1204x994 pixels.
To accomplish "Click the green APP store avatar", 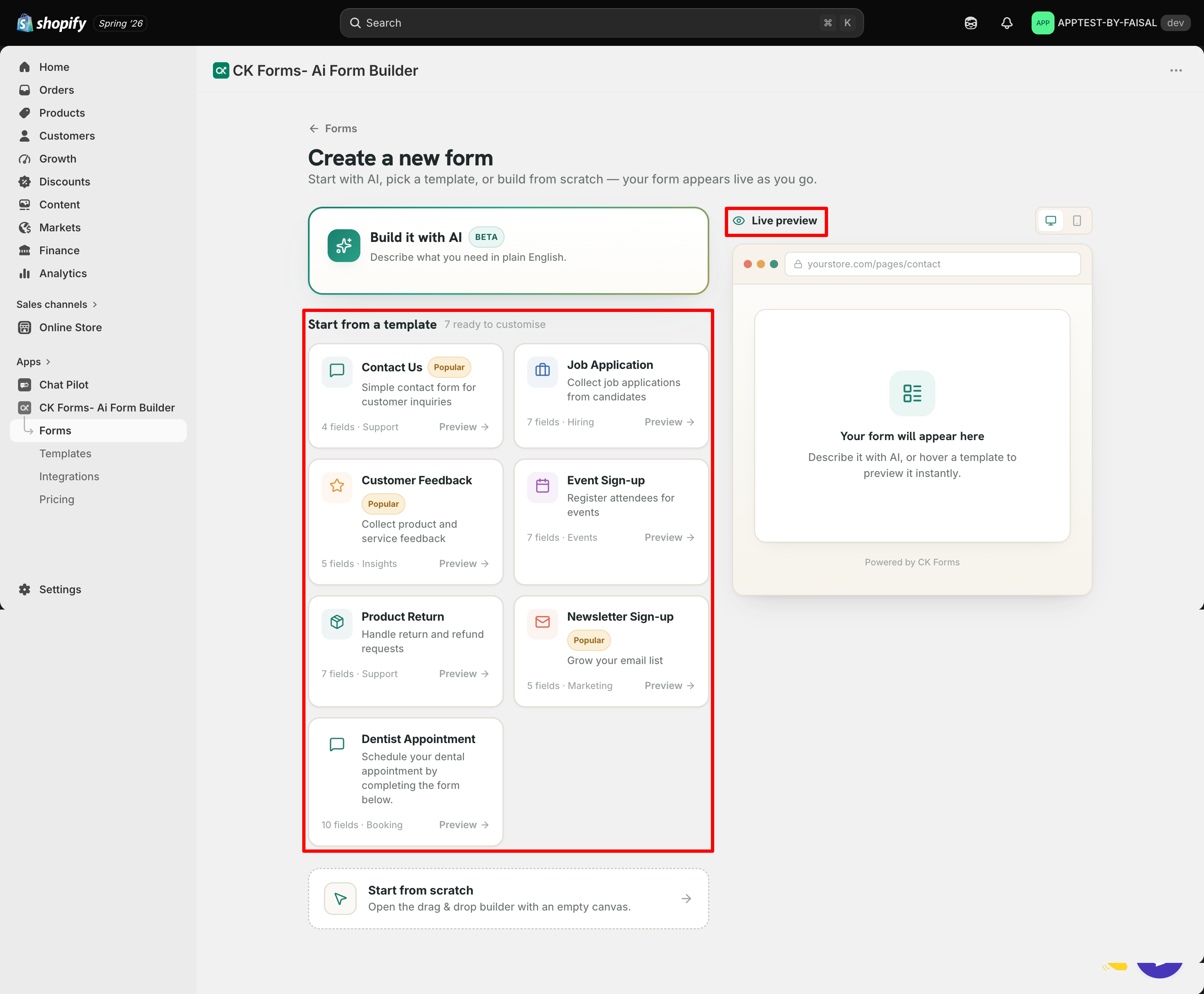I will pos(1043,23).
